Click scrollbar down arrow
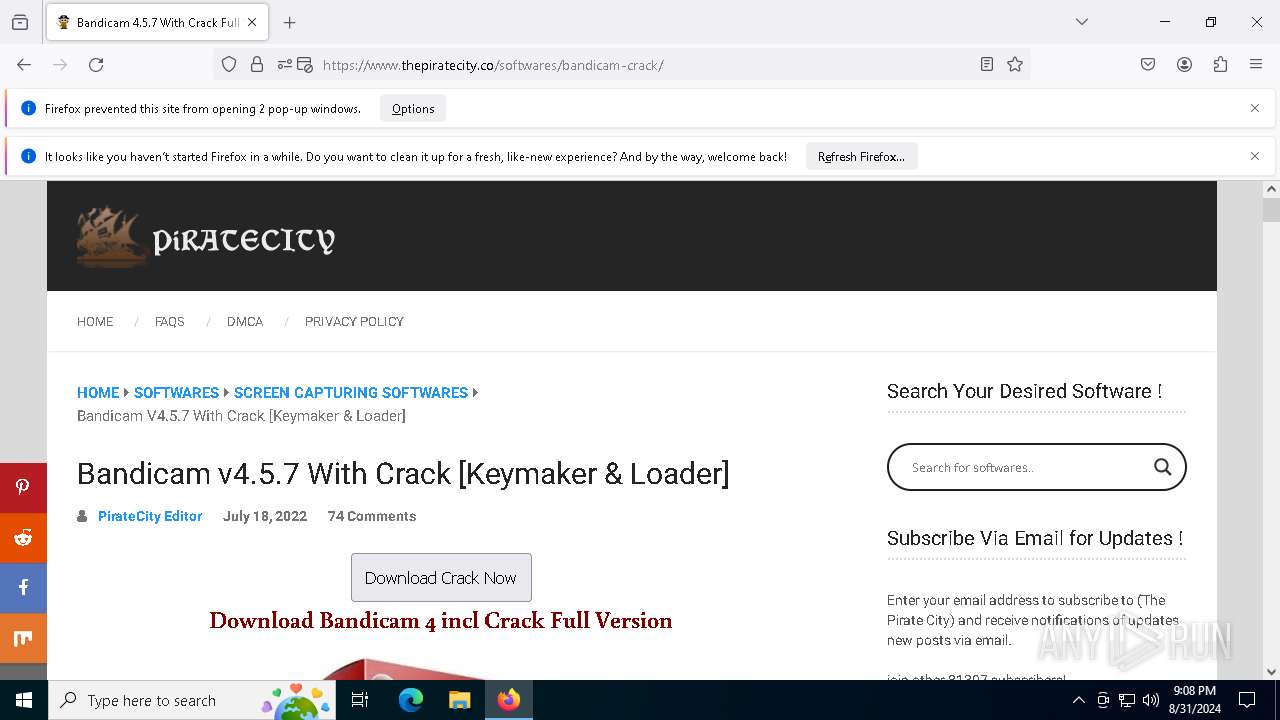Image resolution: width=1280 pixels, height=720 pixels. tap(1271, 672)
